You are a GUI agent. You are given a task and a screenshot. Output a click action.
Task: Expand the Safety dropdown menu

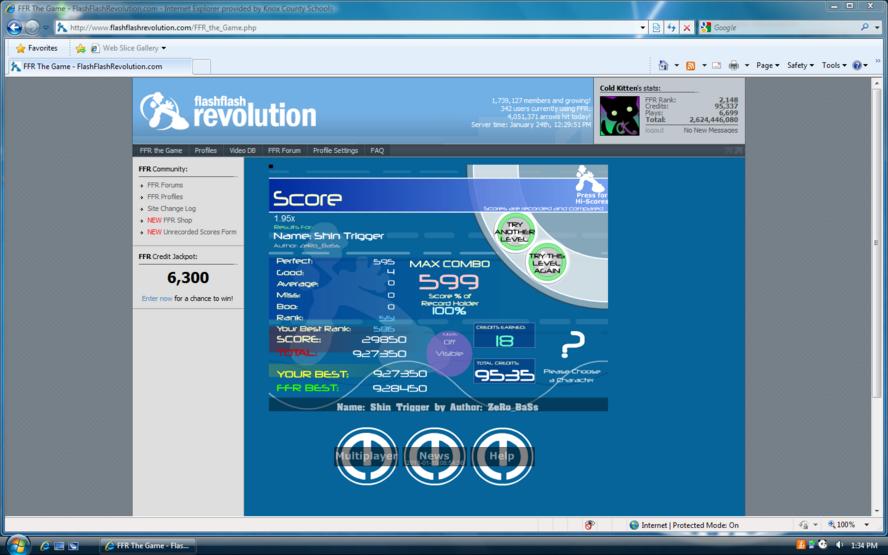[x=800, y=66]
